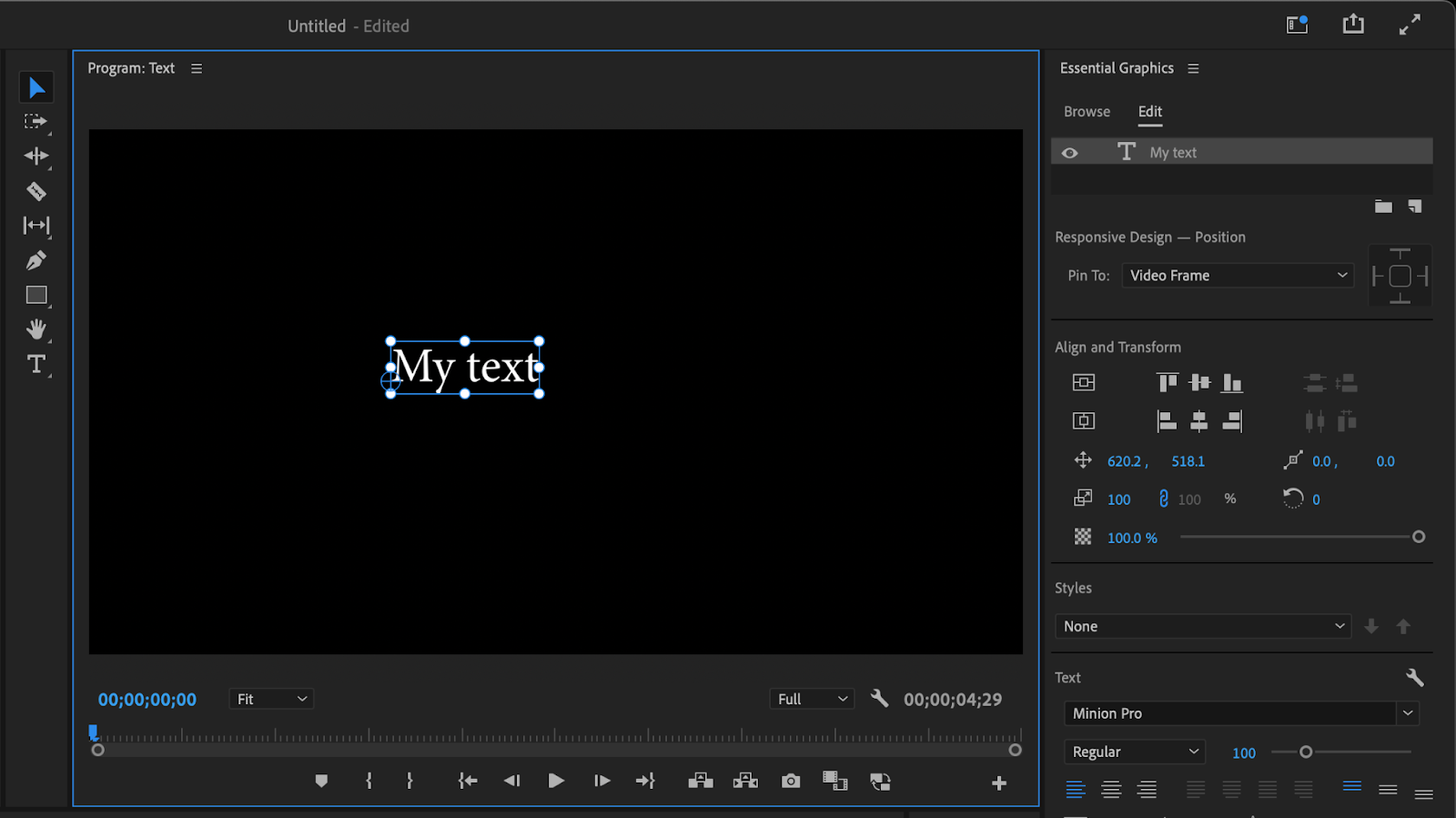Select the Razor tool
The height and width of the screenshot is (818, 1456).
(36, 191)
